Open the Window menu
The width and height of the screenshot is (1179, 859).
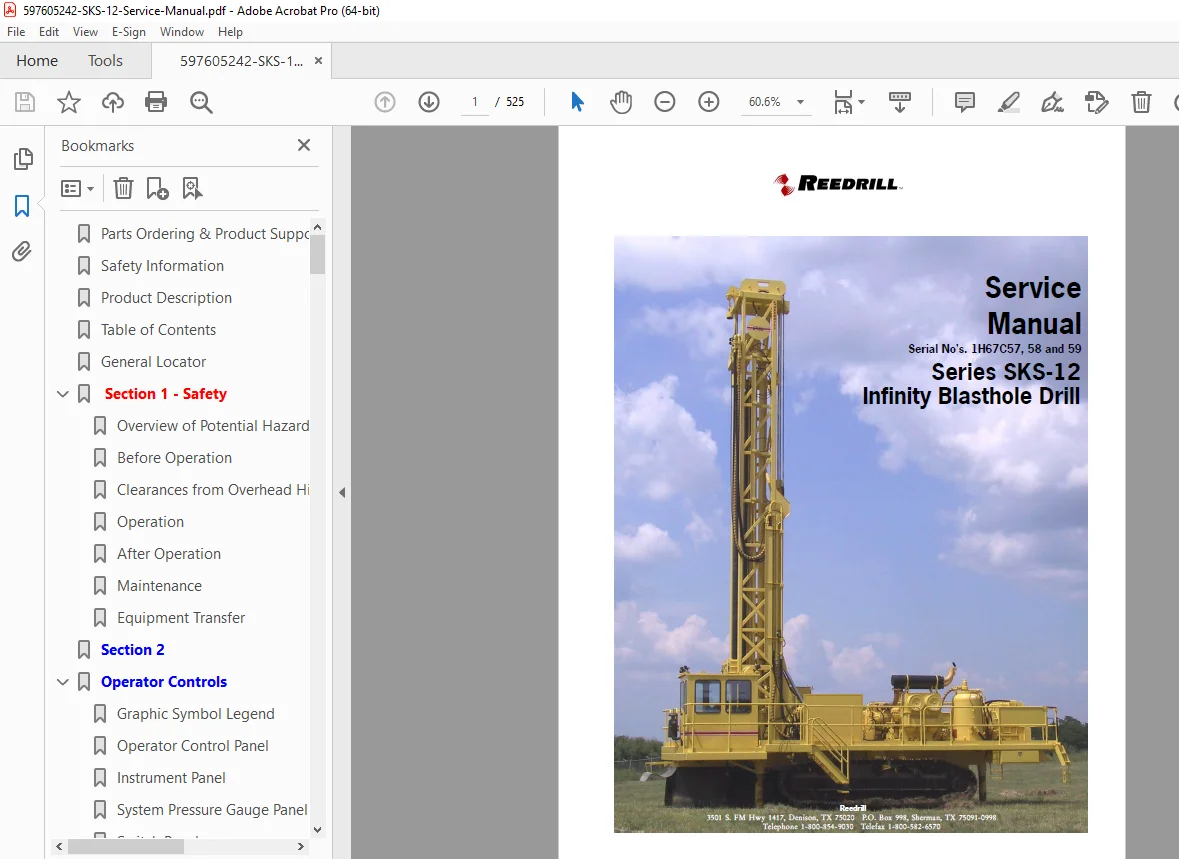(182, 32)
